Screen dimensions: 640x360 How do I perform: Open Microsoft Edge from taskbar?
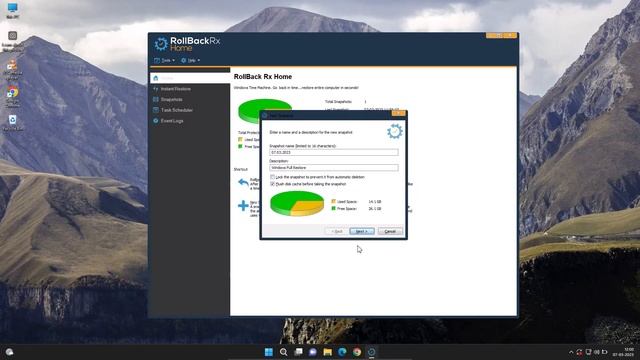click(342, 352)
